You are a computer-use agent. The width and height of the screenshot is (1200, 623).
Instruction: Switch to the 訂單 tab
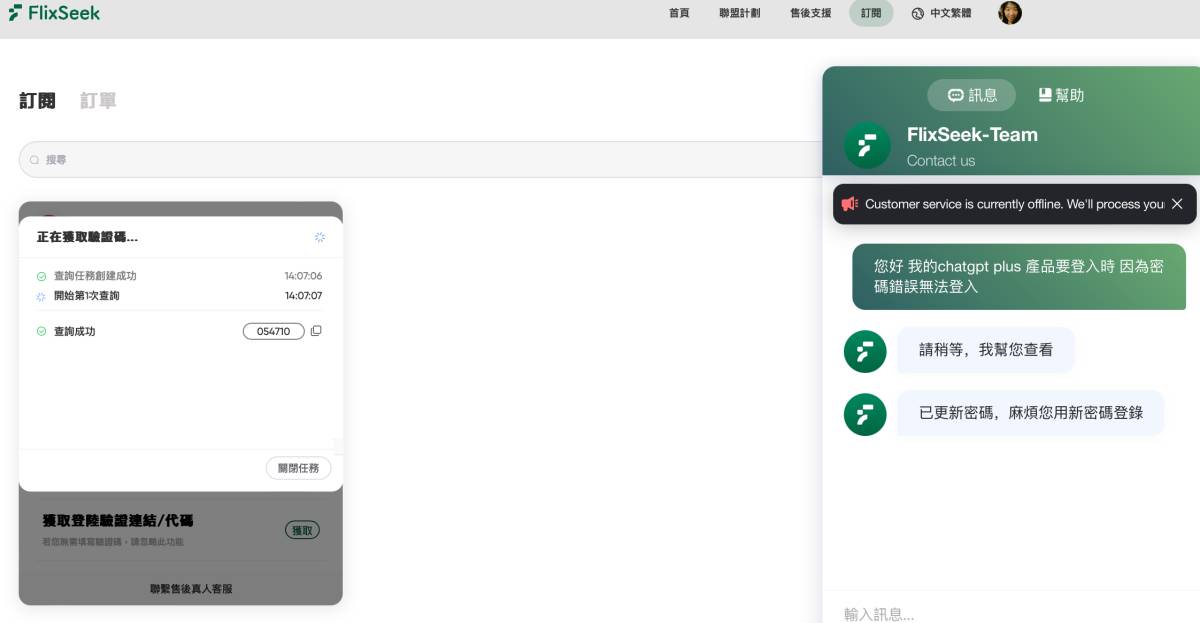click(x=98, y=101)
